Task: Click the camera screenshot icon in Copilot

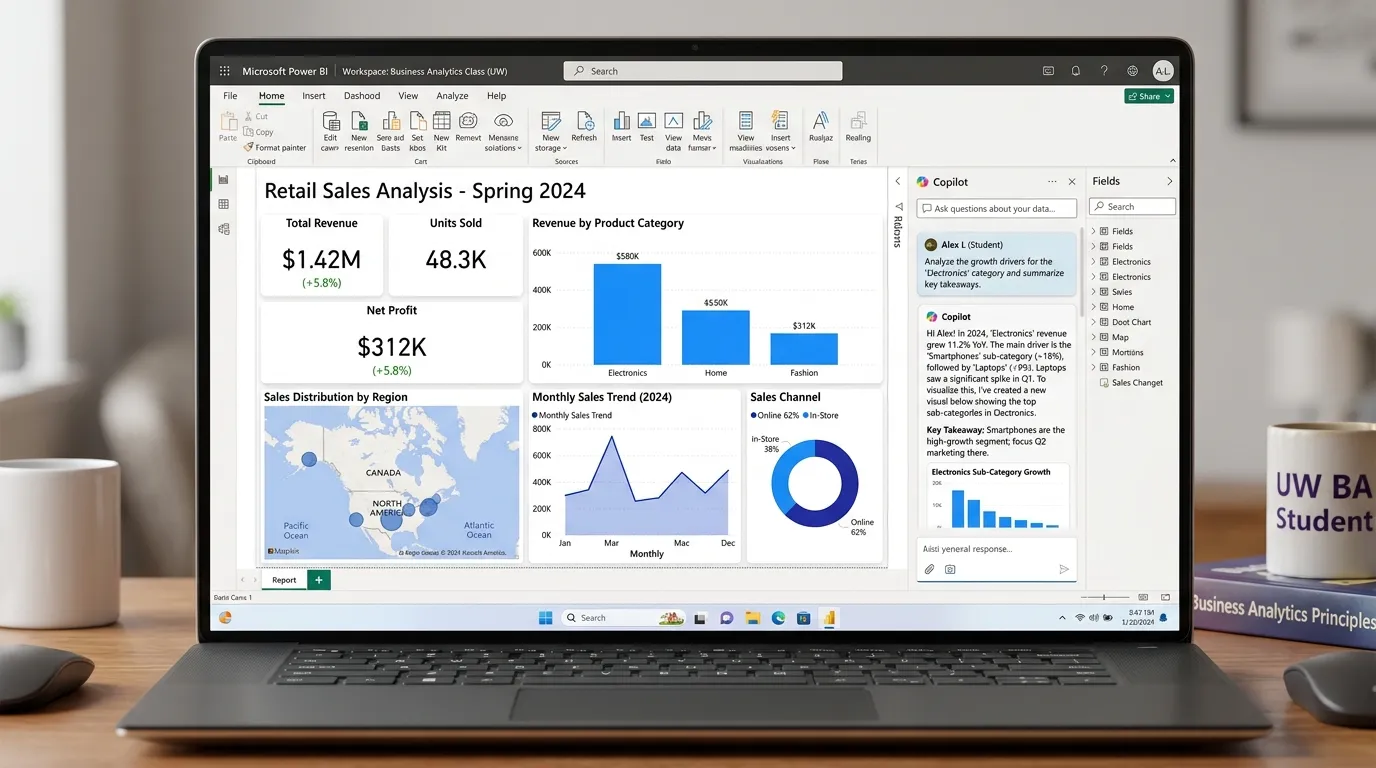Action: (950, 569)
